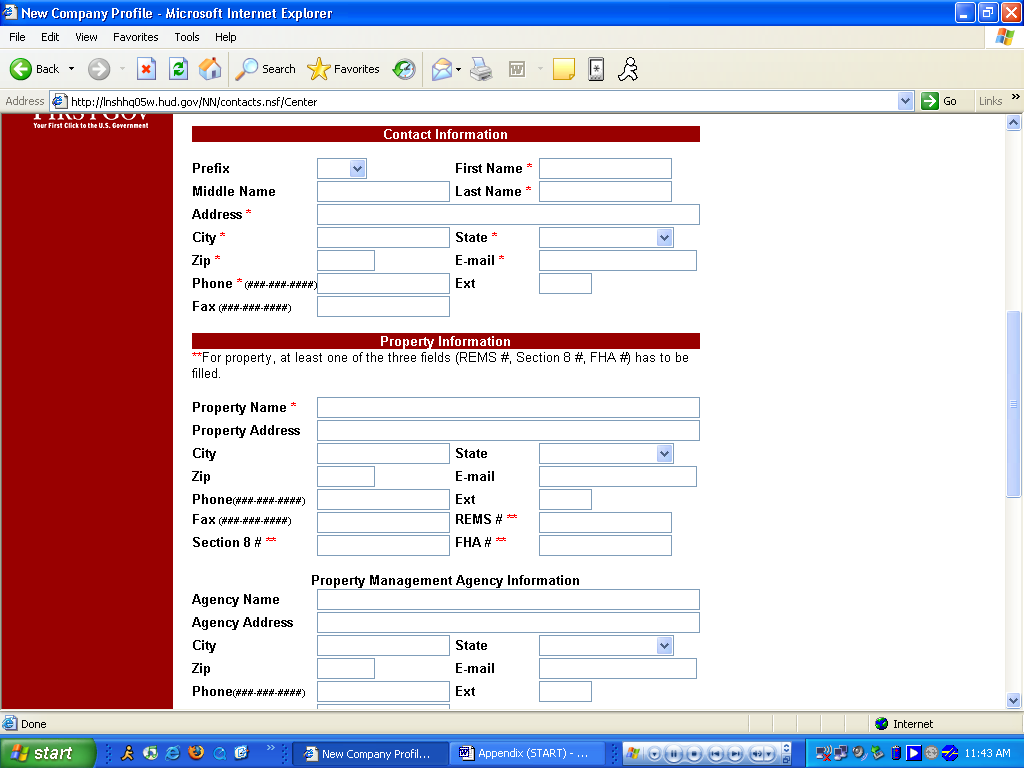Refresh the page using green arrows icon
Screen dimensions: 1024x768
pyautogui.click(x=178, y=69)
